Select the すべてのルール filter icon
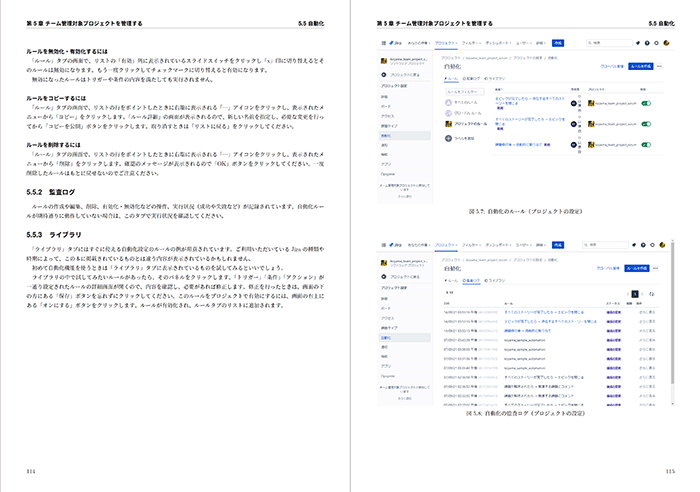Image resolution: width=700 pixels, height=492 pixels. pos(448,103)
